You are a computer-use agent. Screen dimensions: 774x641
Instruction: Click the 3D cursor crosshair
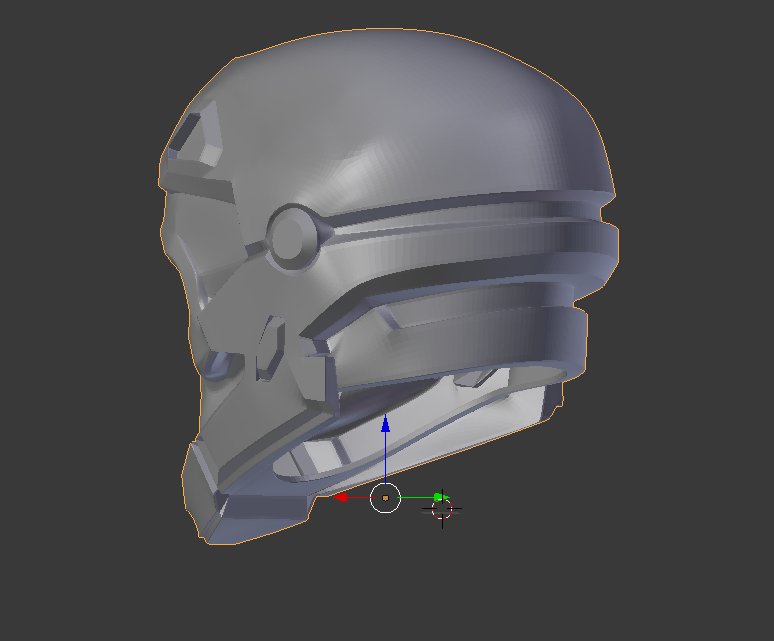[x=442, y=509]
